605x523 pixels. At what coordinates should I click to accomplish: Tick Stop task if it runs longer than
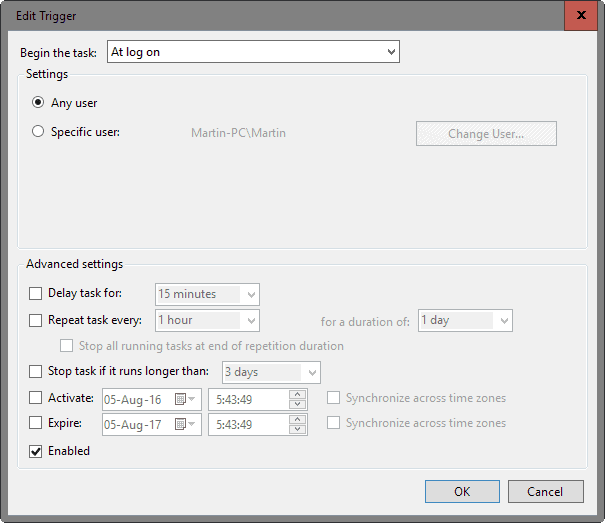pos(37,372)
